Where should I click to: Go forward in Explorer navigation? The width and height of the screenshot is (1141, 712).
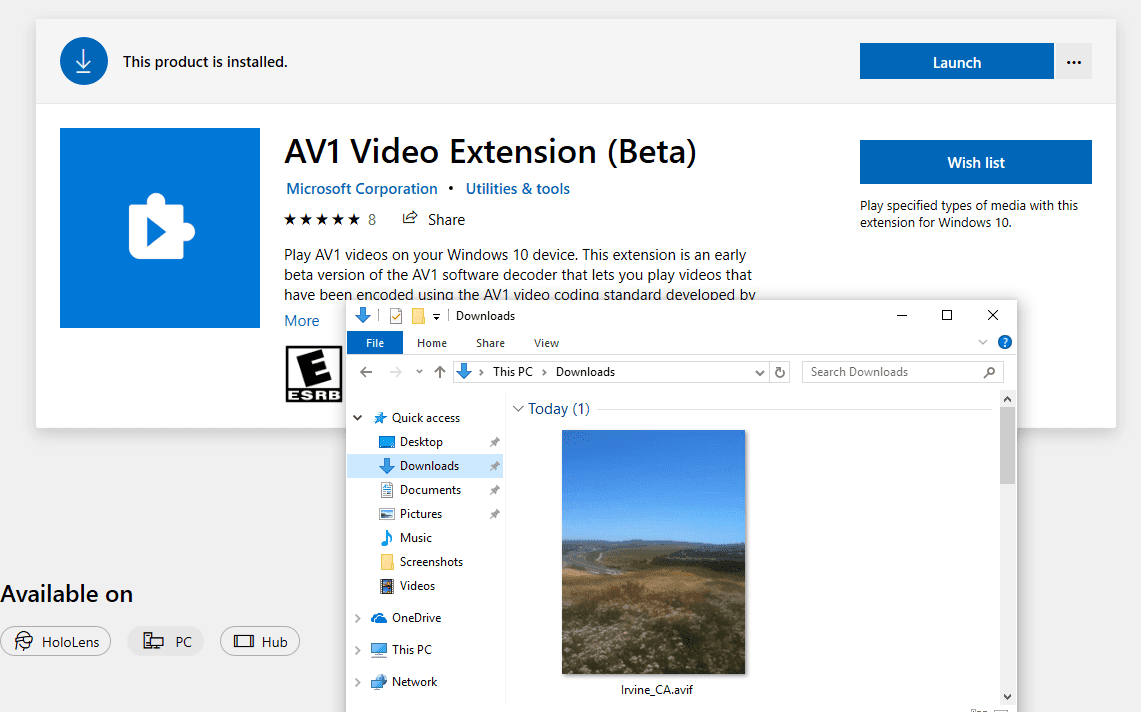(395, 372)
